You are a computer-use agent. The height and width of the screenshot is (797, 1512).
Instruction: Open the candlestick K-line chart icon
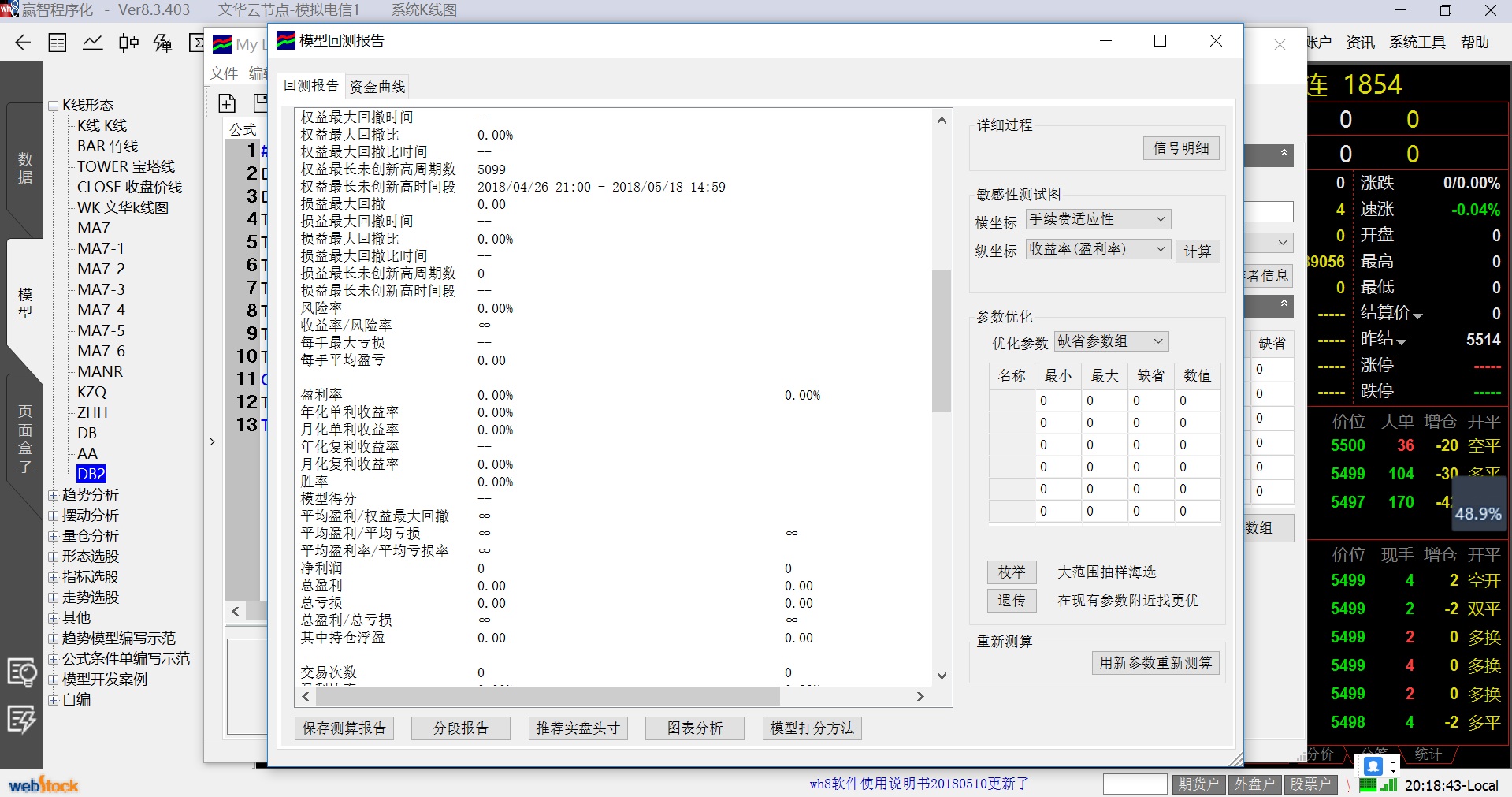click(128, 43)
